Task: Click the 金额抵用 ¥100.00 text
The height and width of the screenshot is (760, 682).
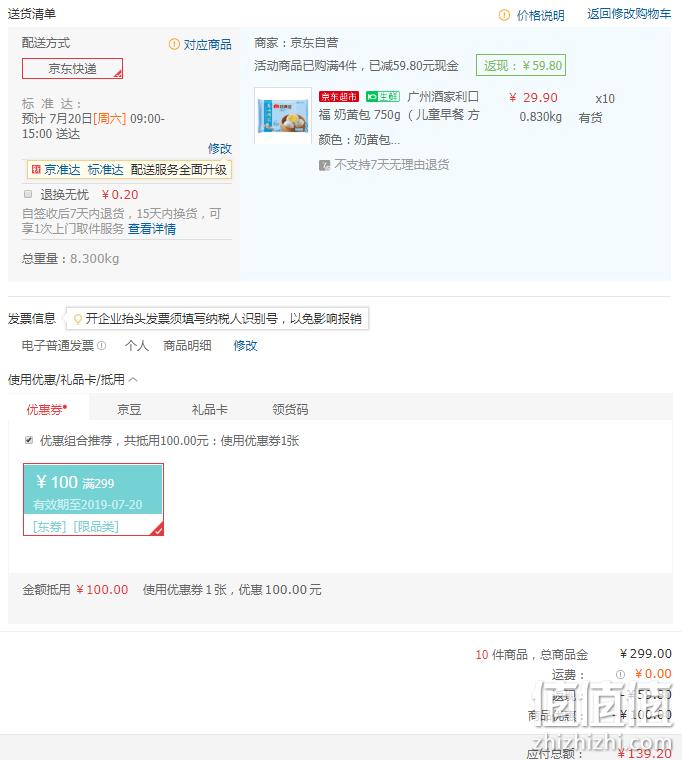Action: click(75, 590)
